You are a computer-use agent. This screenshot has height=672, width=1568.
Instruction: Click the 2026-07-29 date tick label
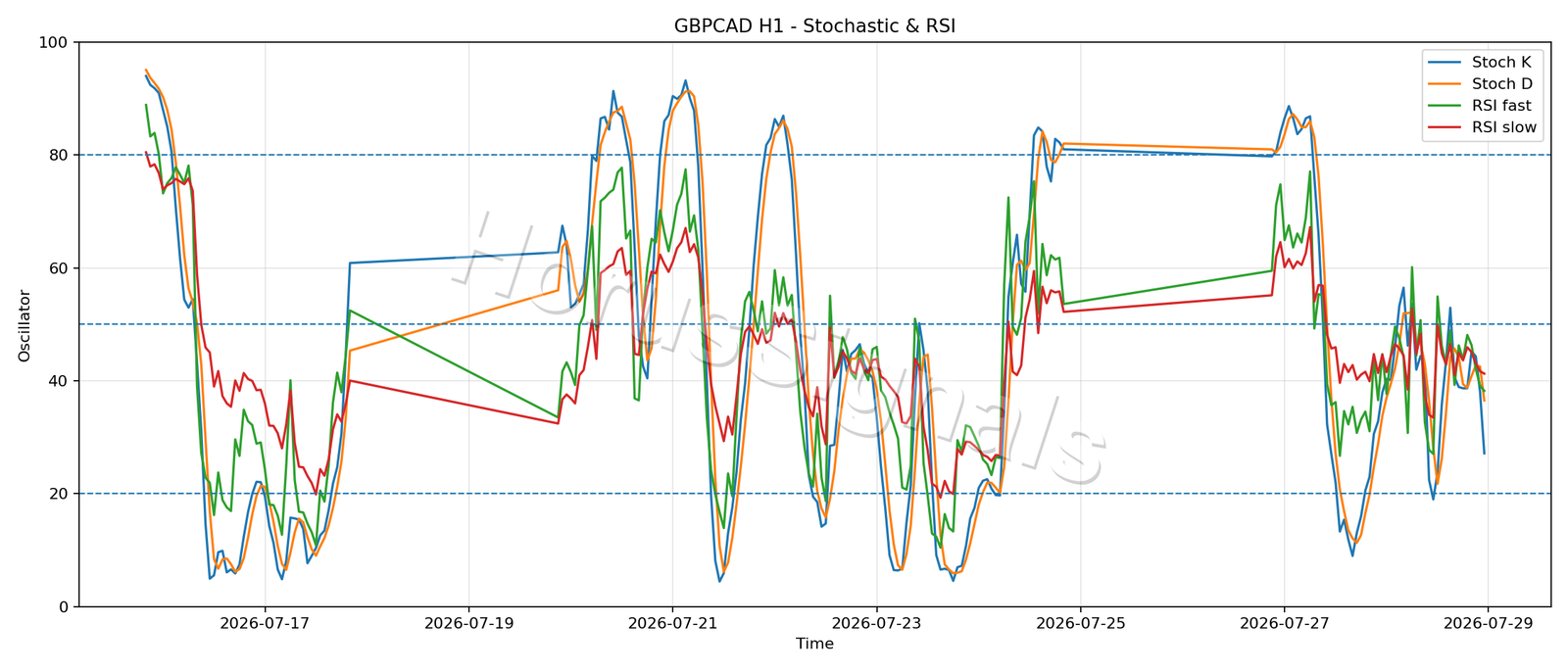tap(1488, 622)
